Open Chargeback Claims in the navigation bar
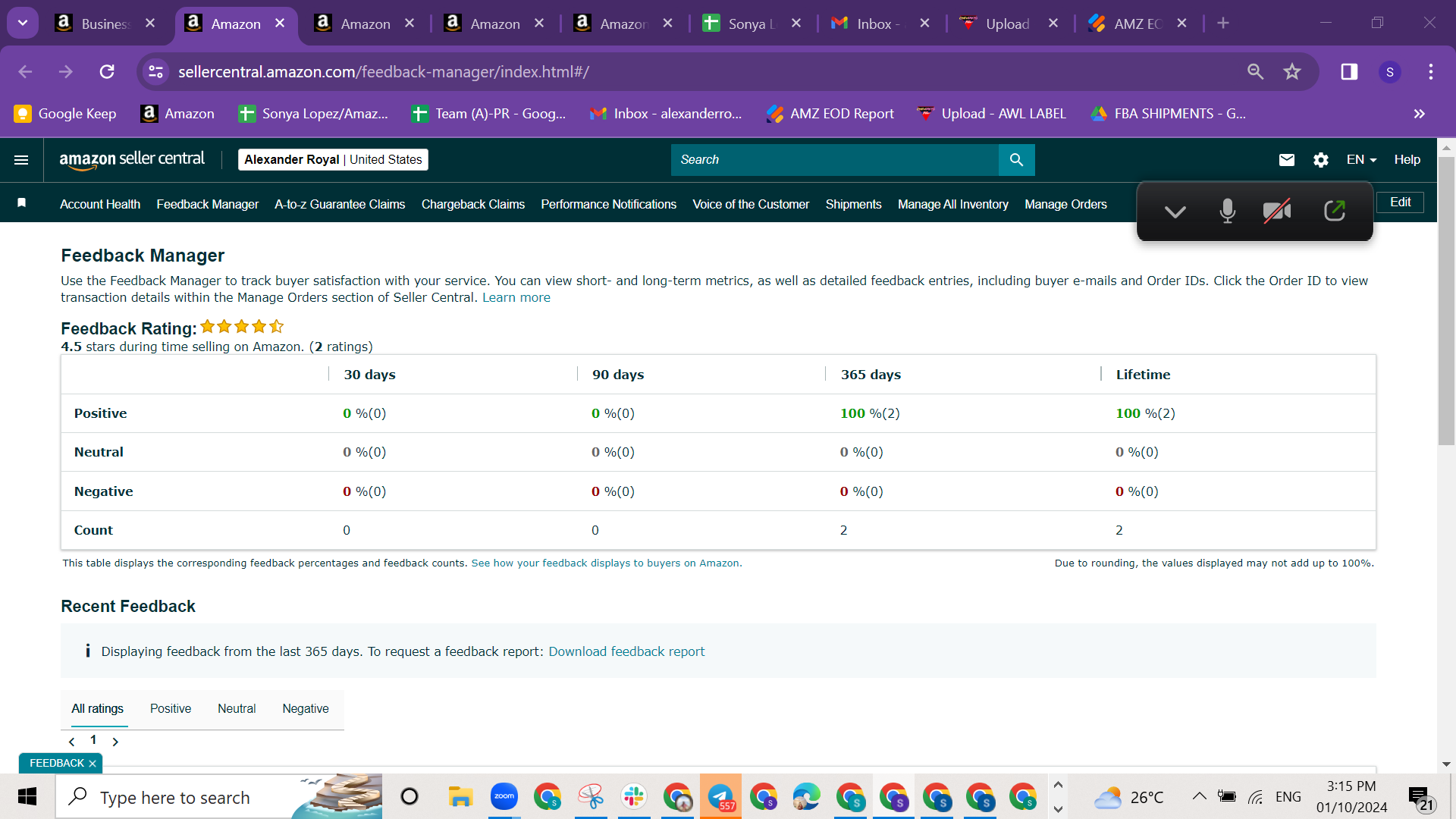Viewport: 1456px width, 819px height. 473,204
